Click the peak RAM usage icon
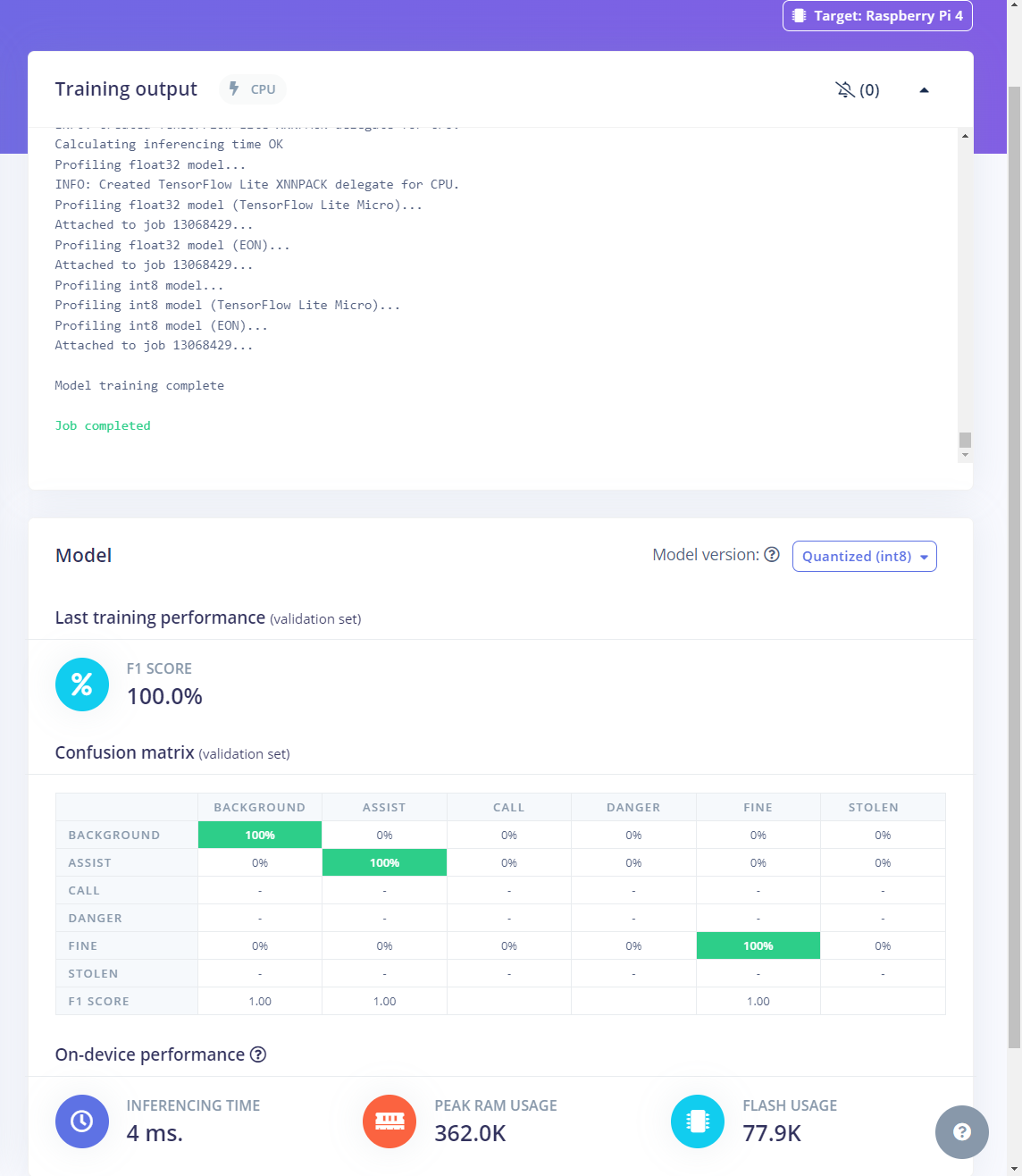This screenshot has height=1176, width=1022. tap(390, 1121)
